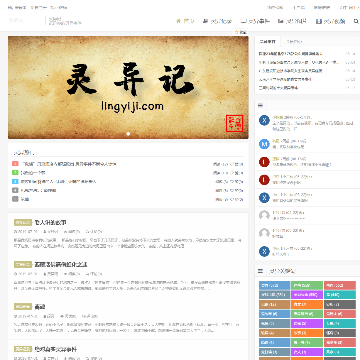Image resolution: width=360 pixels, height=360 pixels.
Task: Select the carousel dot indicator
Action: (128, 134)
